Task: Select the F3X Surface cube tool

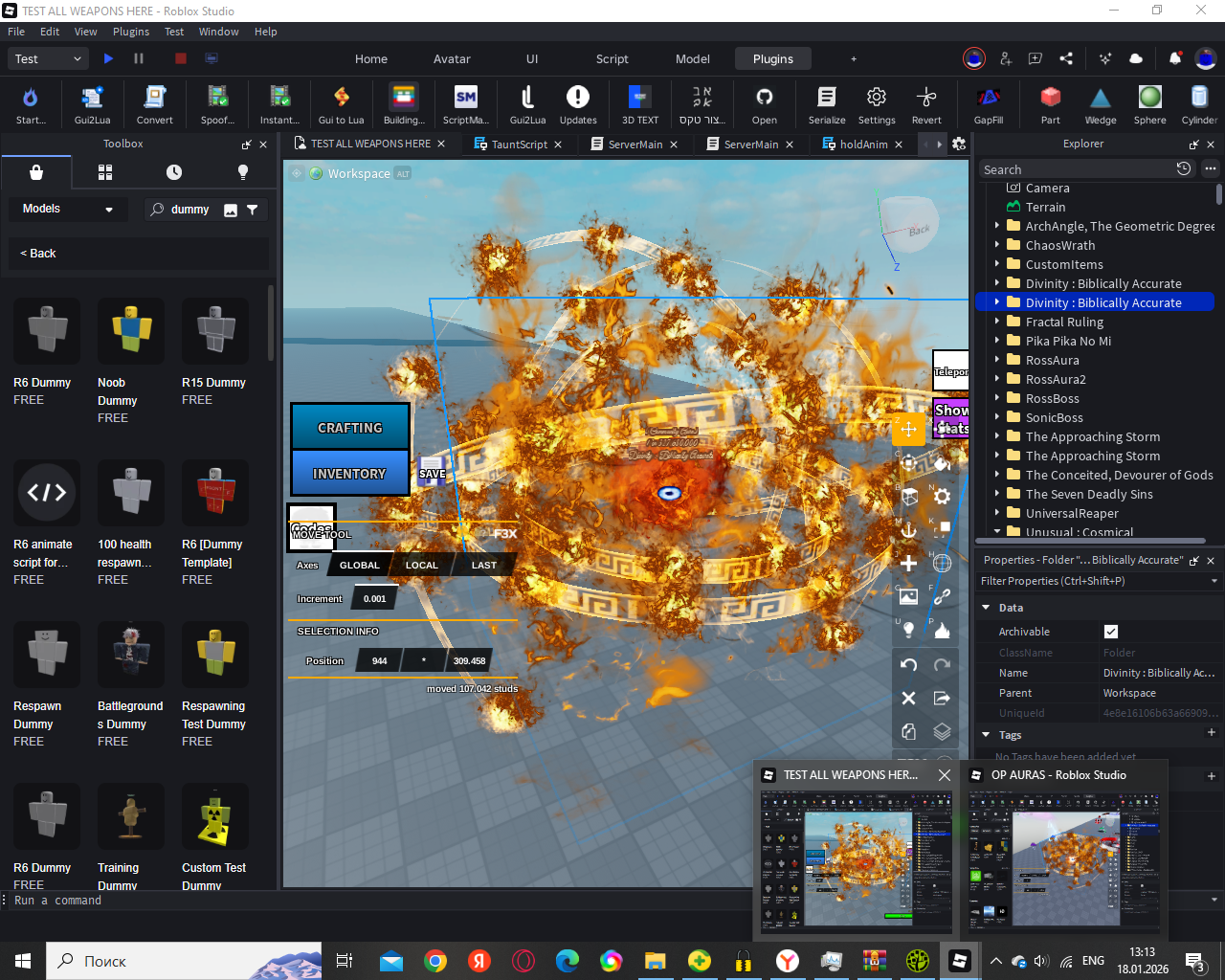Action: coord(909,497)
